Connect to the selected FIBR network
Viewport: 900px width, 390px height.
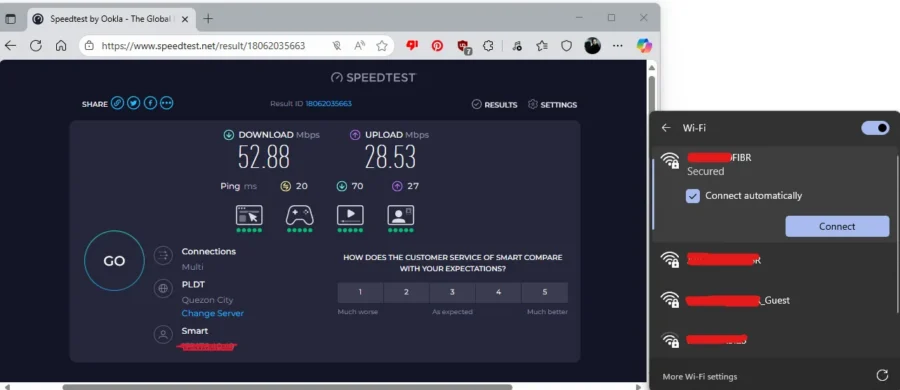click(x=837, y=226)
